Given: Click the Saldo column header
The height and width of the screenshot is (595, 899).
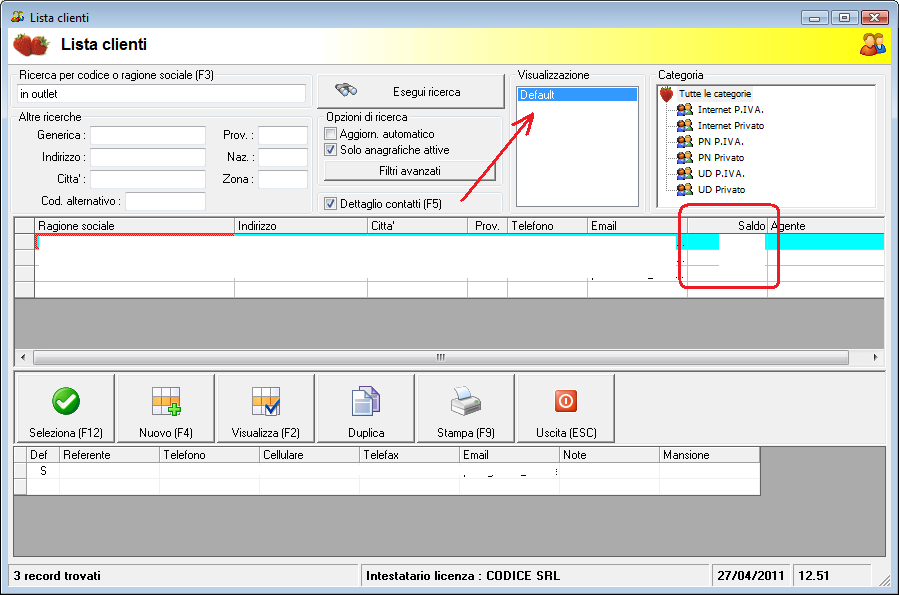Looking at the screenshot, I should coord(727,226).
